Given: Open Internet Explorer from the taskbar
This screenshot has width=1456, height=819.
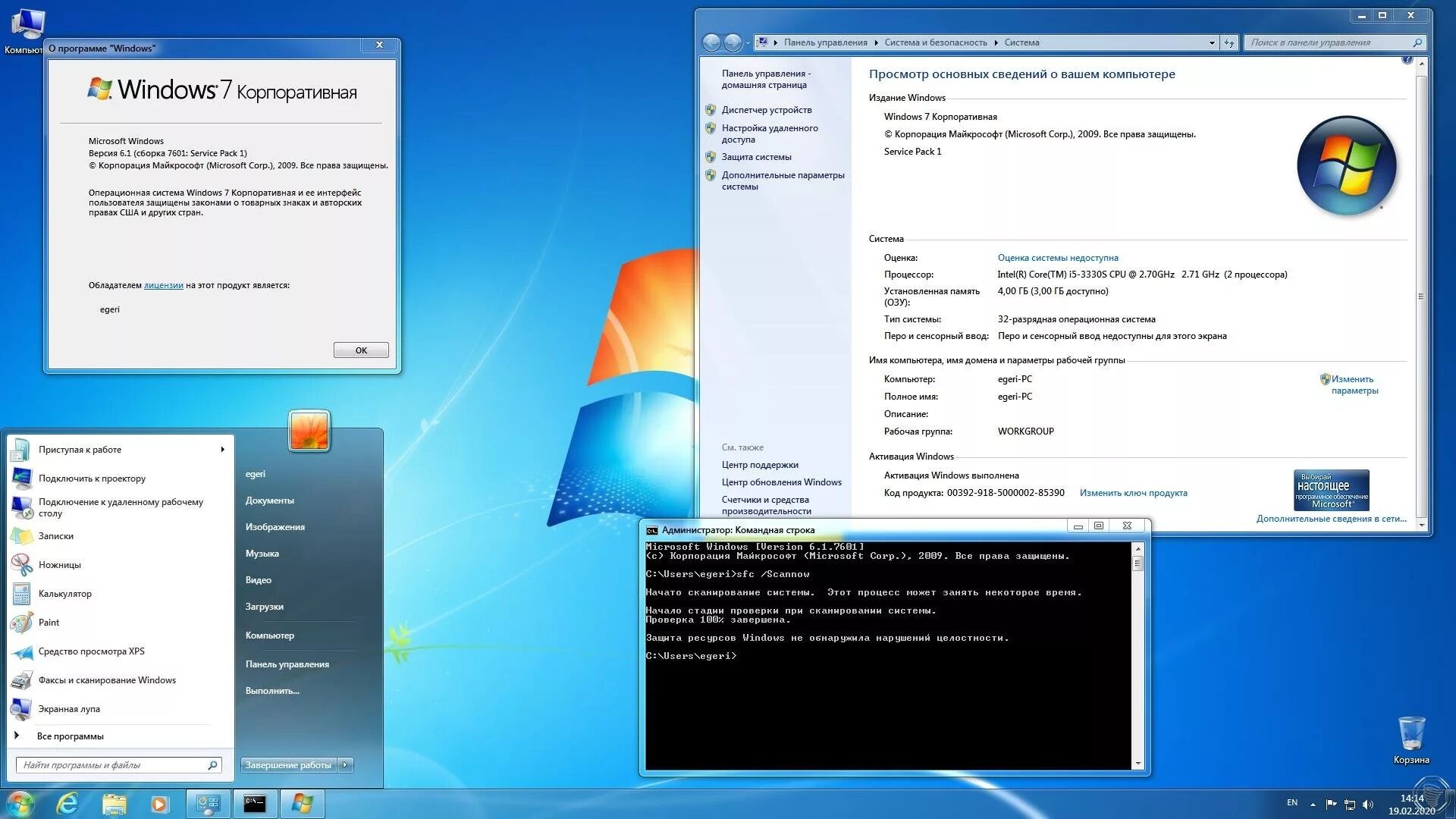Looking at the screenshot, I should (x=67, y=803).
